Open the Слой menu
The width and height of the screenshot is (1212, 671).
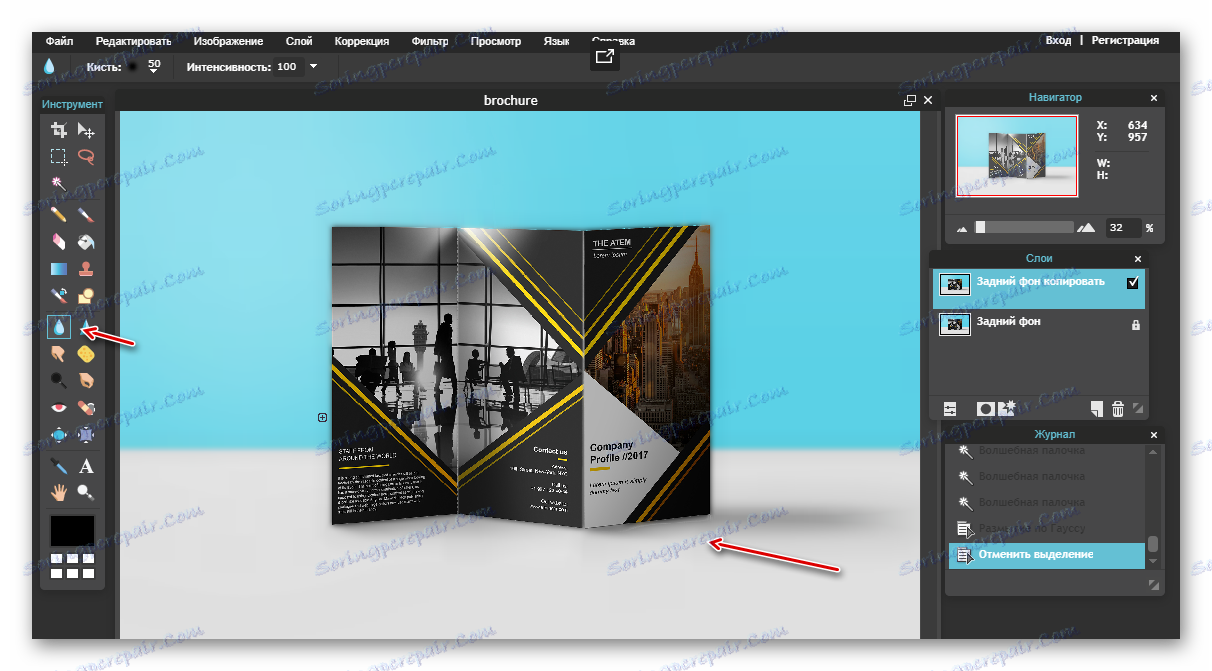tap(298, 41)
